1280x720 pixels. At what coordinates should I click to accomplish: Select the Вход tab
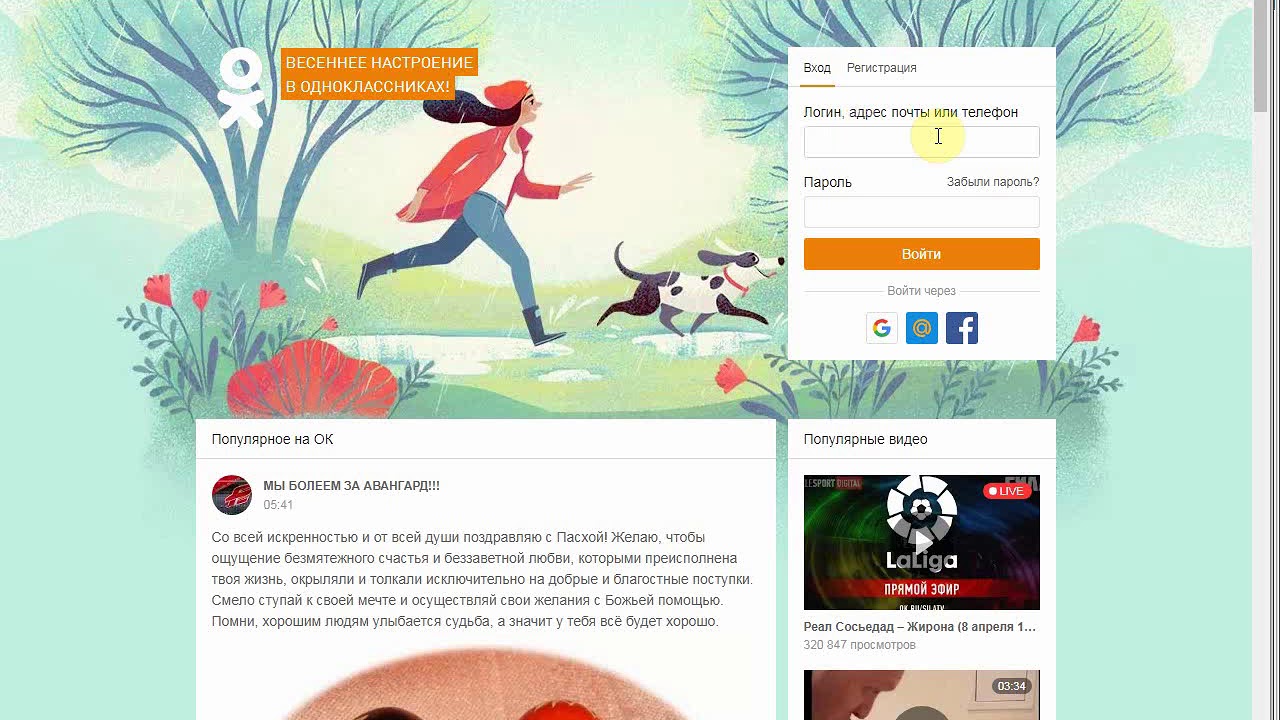[817, 68]
